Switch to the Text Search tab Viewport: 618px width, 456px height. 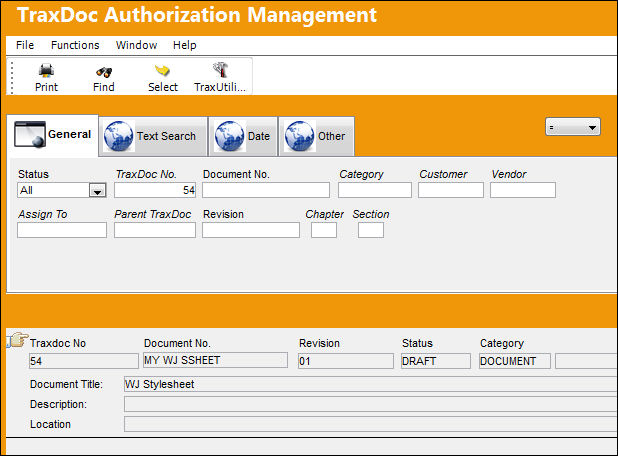(153, 136)
